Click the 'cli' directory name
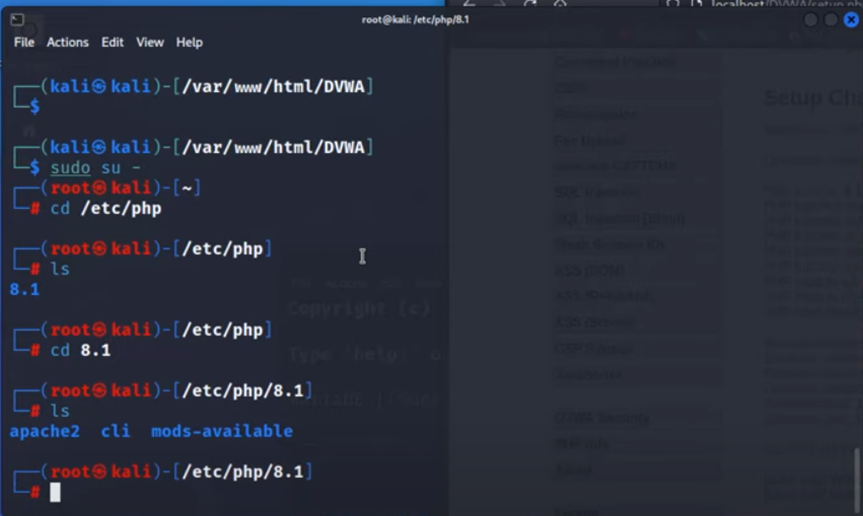 (116, 431)
